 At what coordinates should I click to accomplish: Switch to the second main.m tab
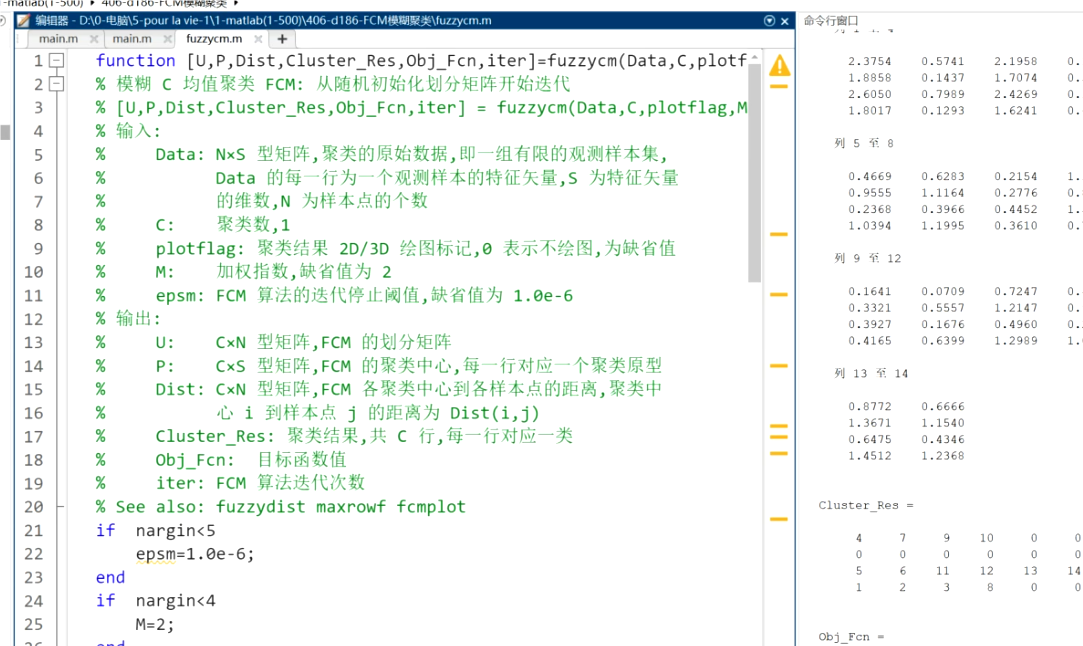[x=132, y=39]
